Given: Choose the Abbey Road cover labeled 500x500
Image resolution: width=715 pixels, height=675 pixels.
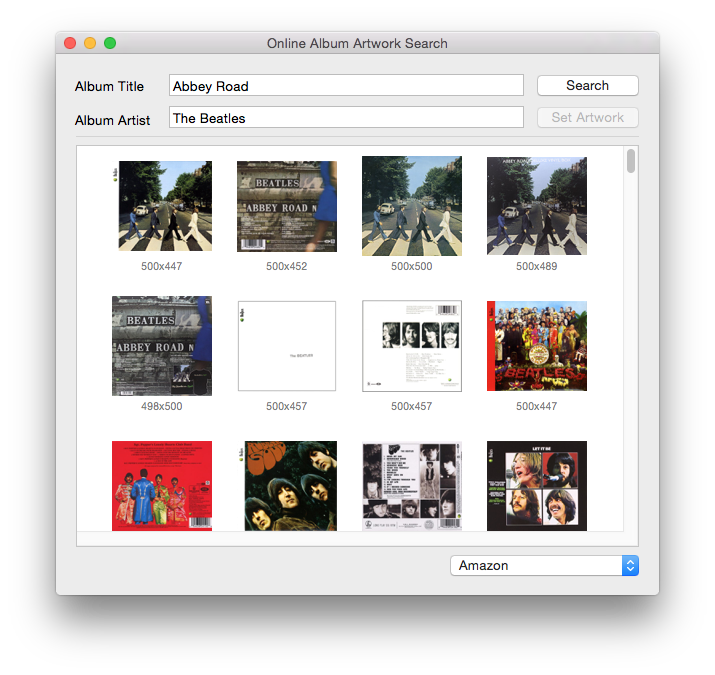Looking at the screenshot, I should (412, 206).
